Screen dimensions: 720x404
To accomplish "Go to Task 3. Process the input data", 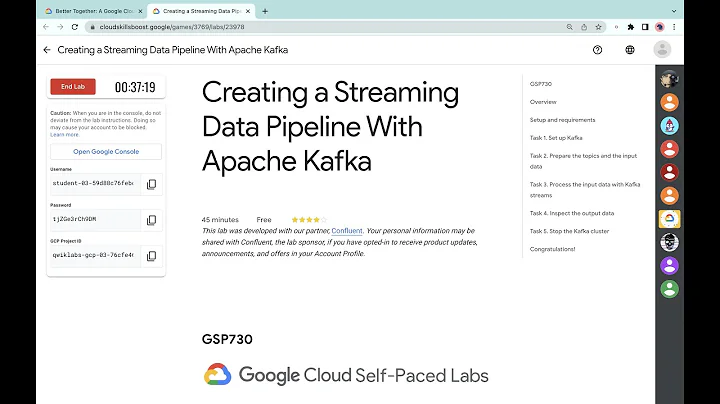I will pyautogui.click(x=585, y=190).
